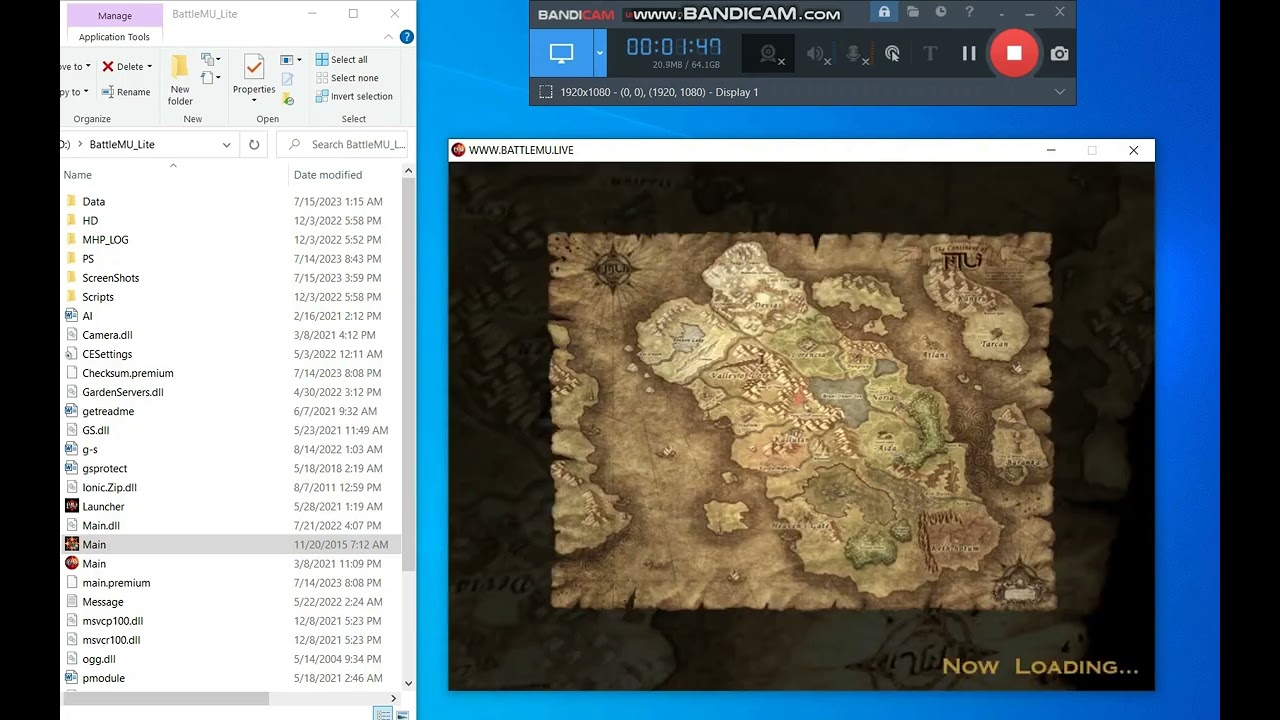1280x720 pixels.
Task: Select the Data folder
Action: tap(230, 201)
